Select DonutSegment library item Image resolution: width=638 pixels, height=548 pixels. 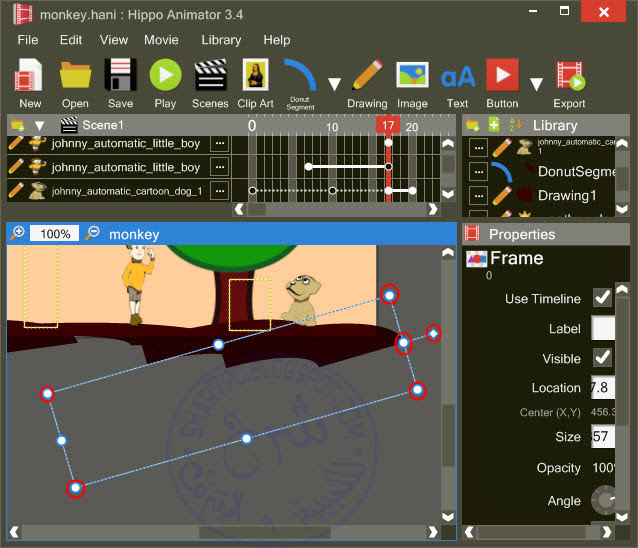coord(576,172)
